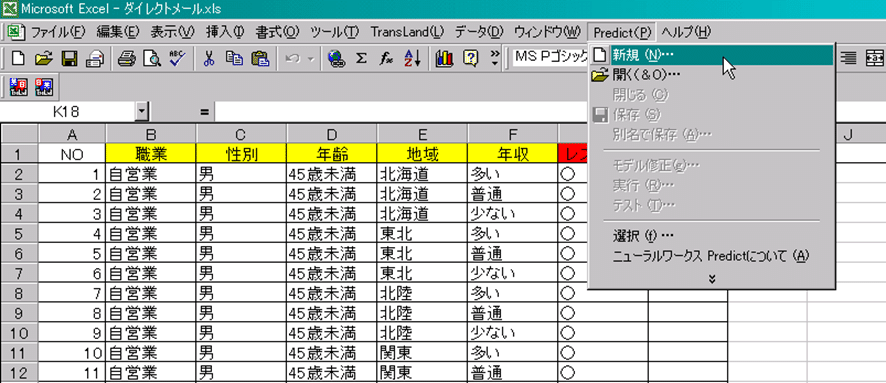Click the AutoSum sigma icon

362,59
